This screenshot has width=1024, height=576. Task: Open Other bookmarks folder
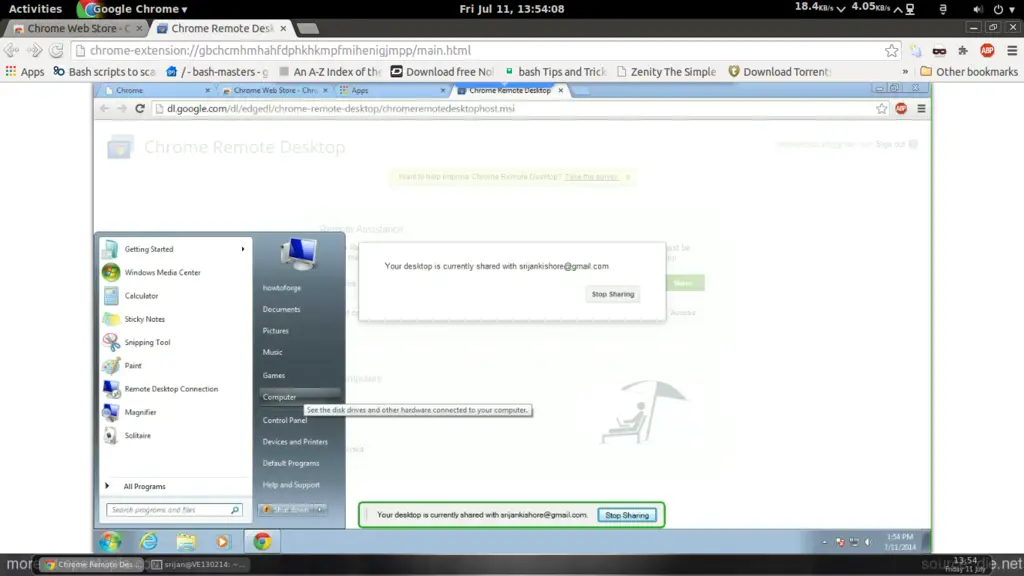(x=968, y=72)
